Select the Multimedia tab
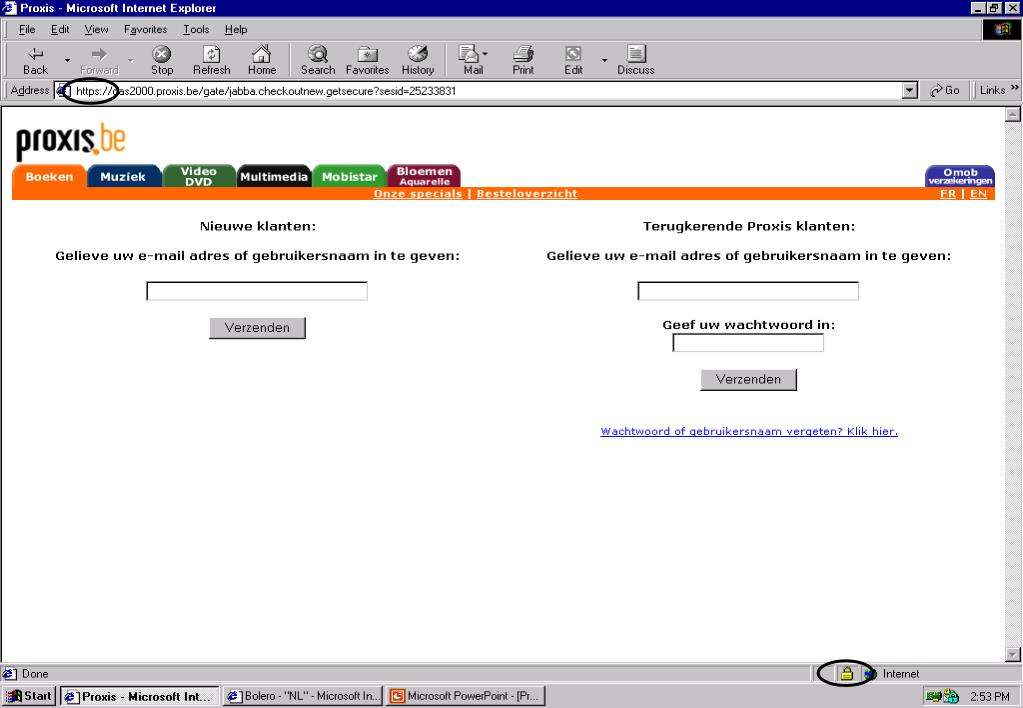The image size is (1023, 708). pos(274,176)
